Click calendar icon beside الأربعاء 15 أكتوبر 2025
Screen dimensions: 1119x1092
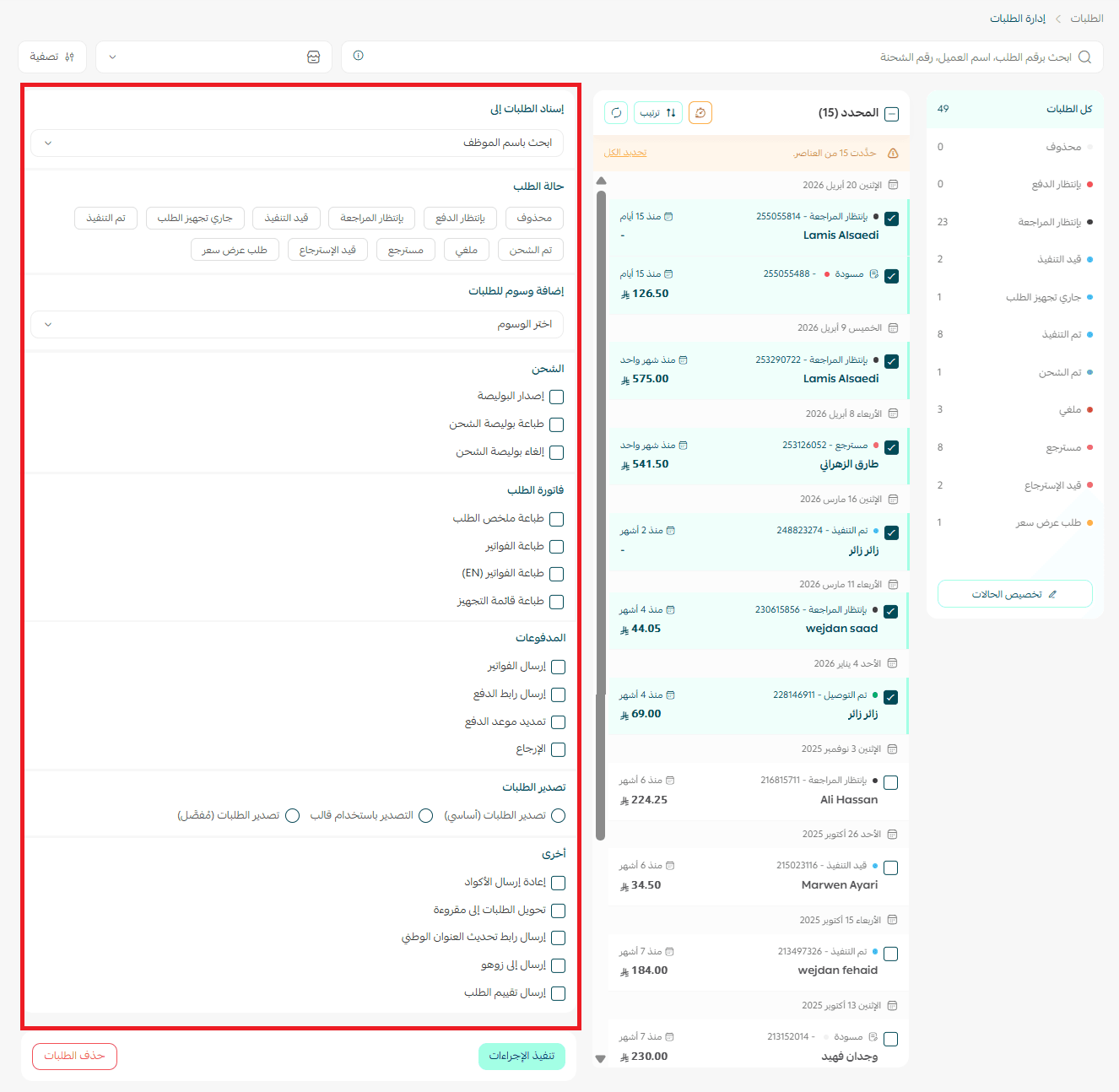click(892, 920)
